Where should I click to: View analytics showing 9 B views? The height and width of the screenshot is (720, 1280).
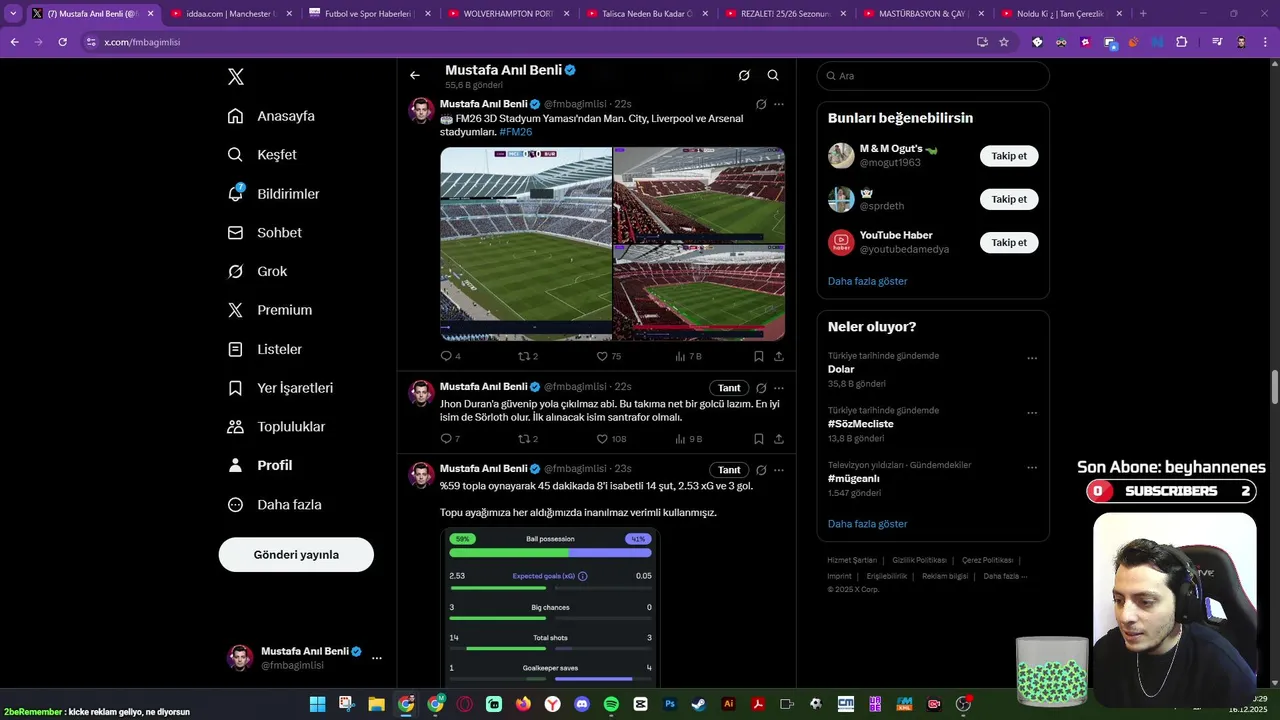[688, 439]
